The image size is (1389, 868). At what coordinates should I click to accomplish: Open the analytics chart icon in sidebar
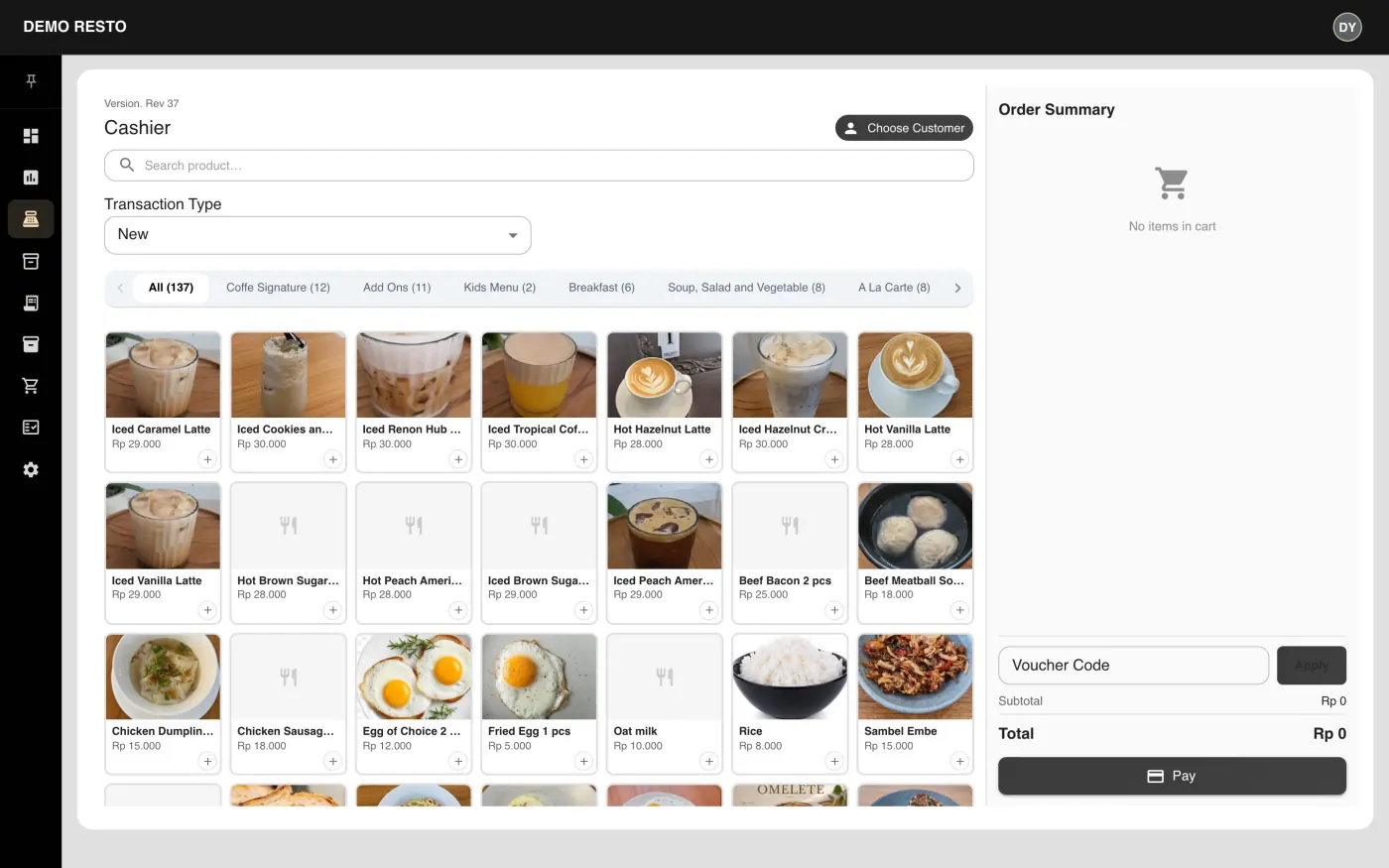[31, 178]
